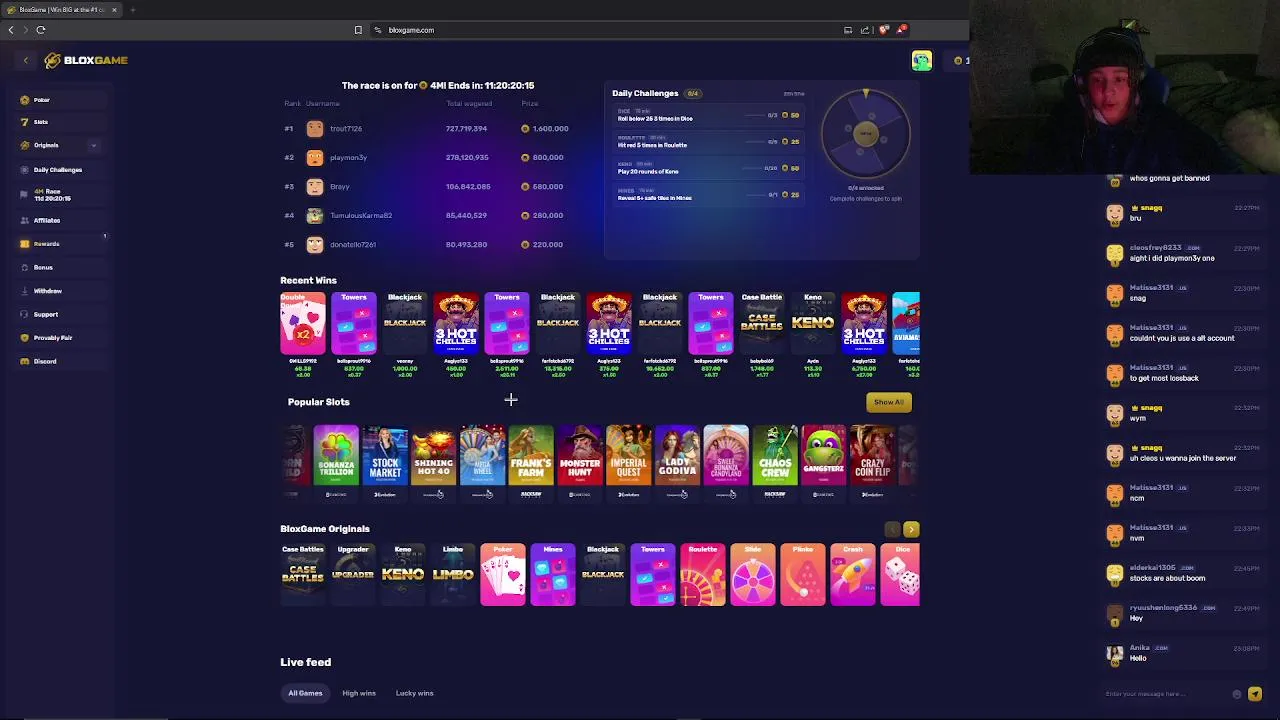Viewport: 1280px width, 720px height.
Task: Switch to Lucky wins live feed tab
Action: click(414, 693)
